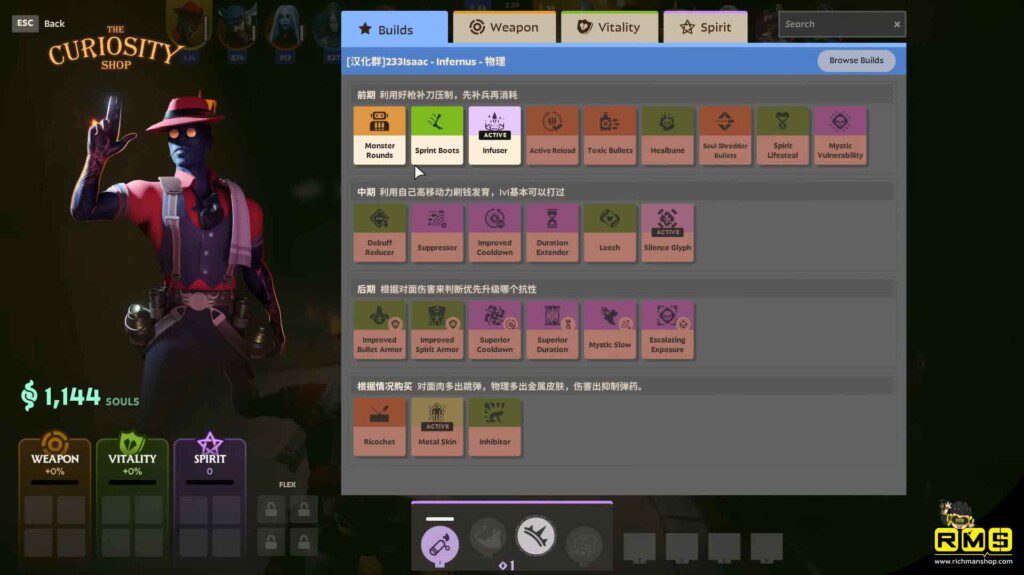Select Toxic Bullets item card
Screen dimensions: 1024x575
pos(610,135)
